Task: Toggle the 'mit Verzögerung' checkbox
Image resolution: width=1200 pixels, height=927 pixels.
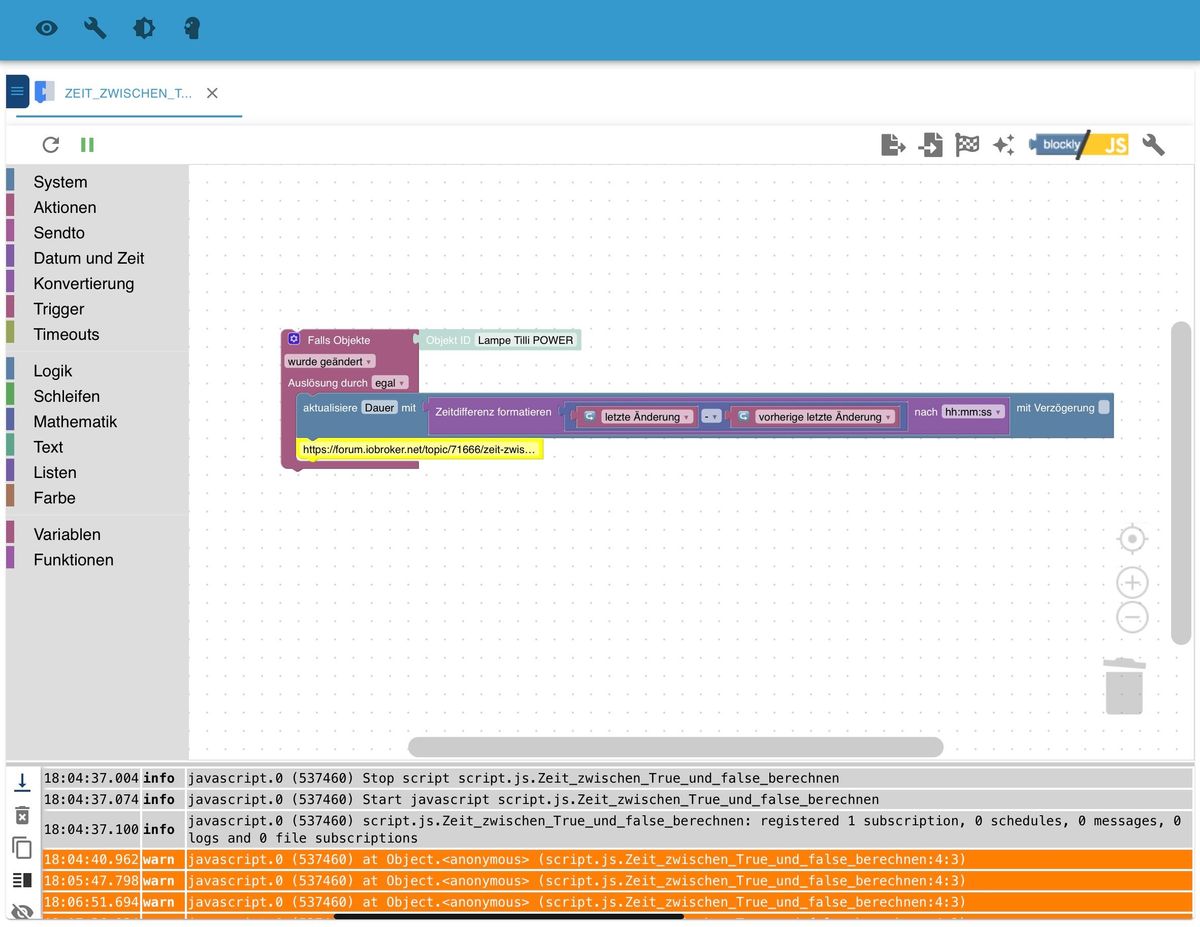Action: point(1103,407)
